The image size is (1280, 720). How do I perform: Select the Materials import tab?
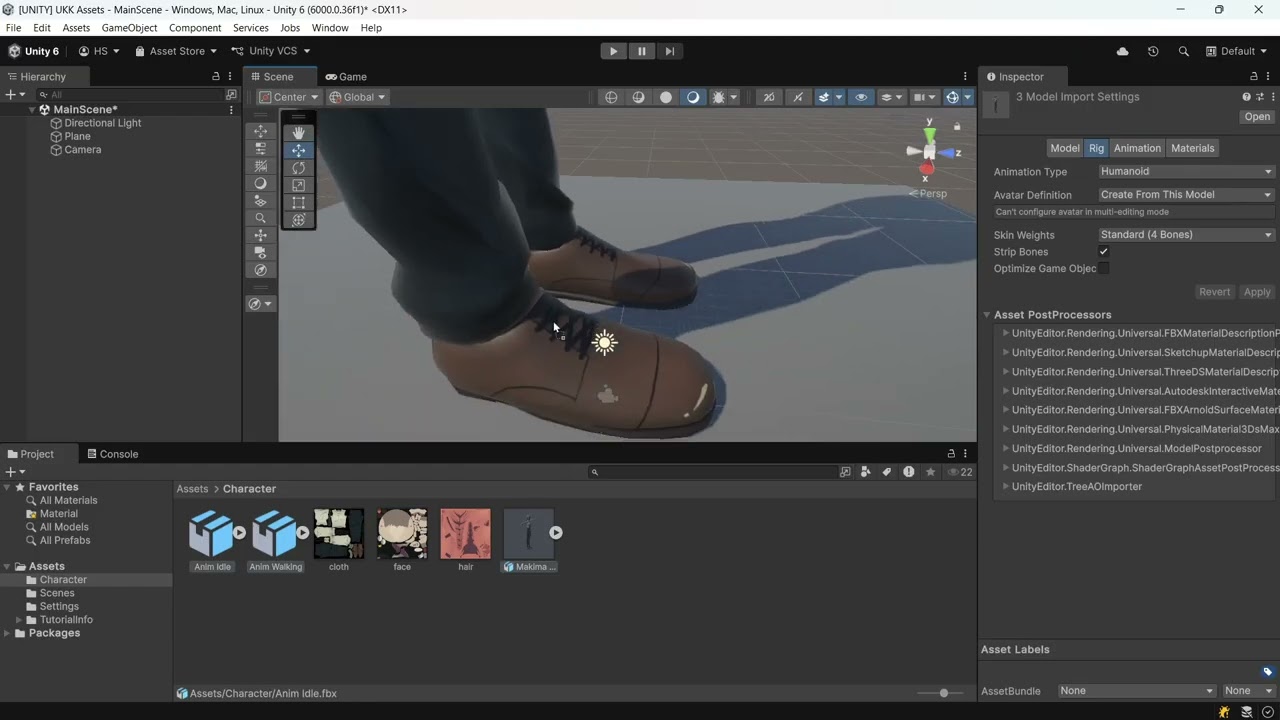pos(1192,148)
